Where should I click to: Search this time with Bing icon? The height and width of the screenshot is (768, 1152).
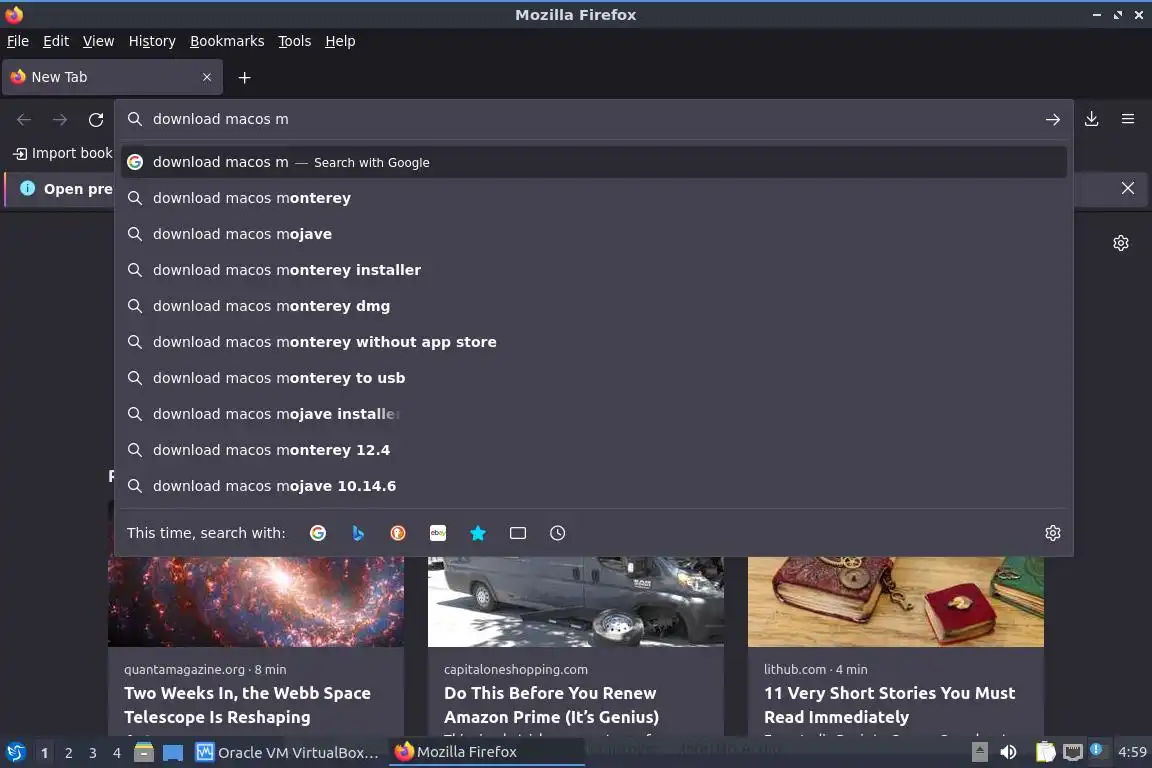coord(358,533)
